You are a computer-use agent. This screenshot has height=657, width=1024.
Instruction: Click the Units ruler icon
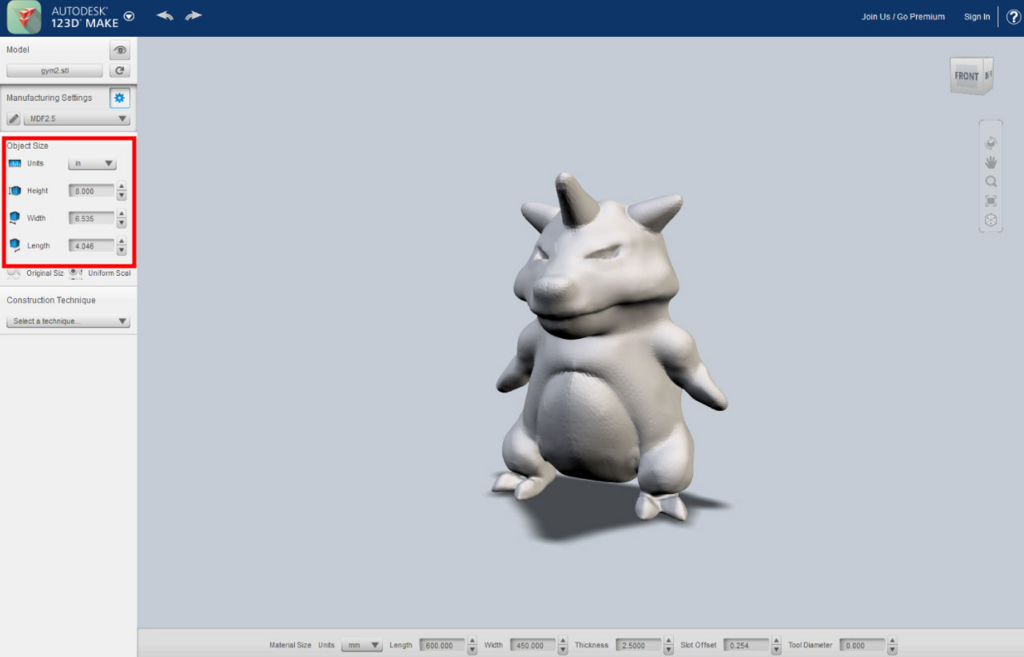(14, 163)
